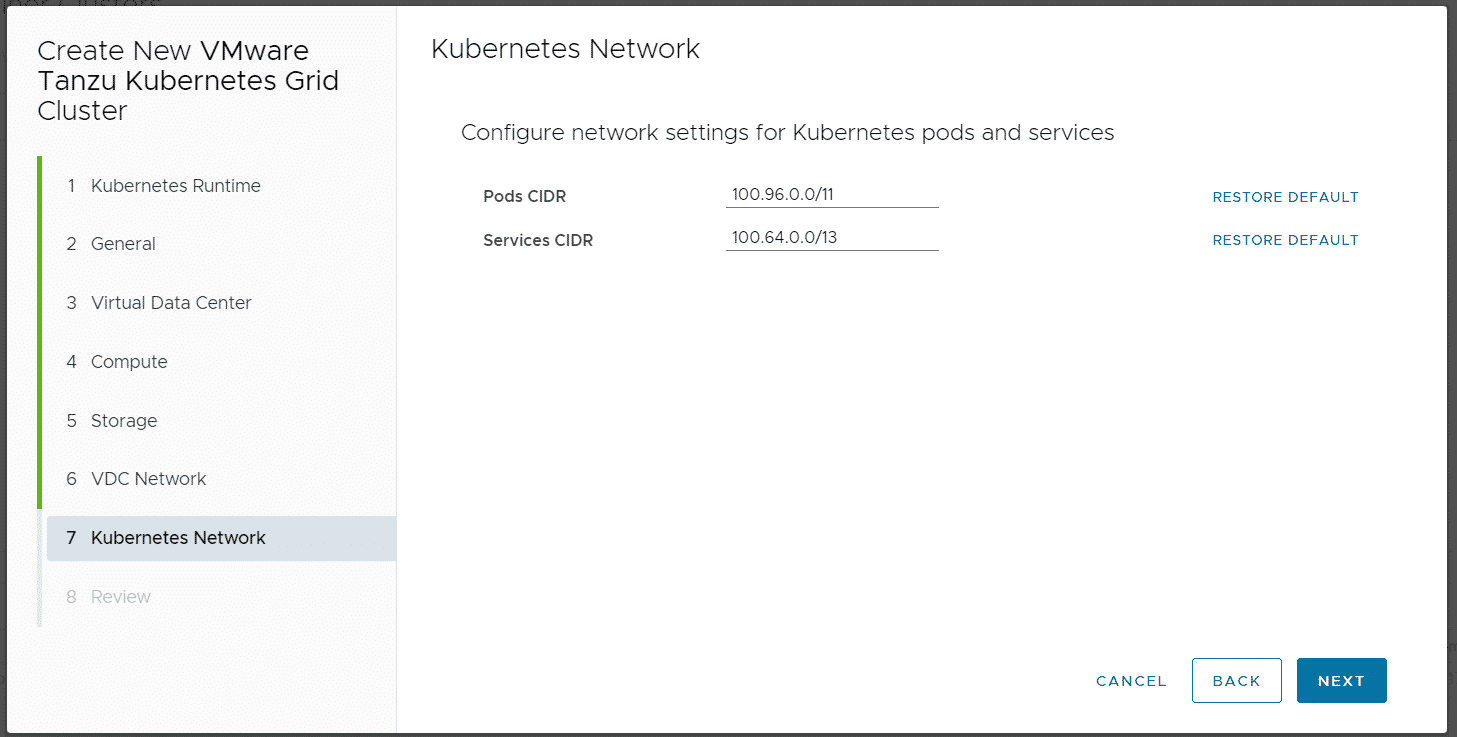This screenshot has width=1457, height=737.
Task: Restore default for Services CIDR
Action: (1285, 240)
